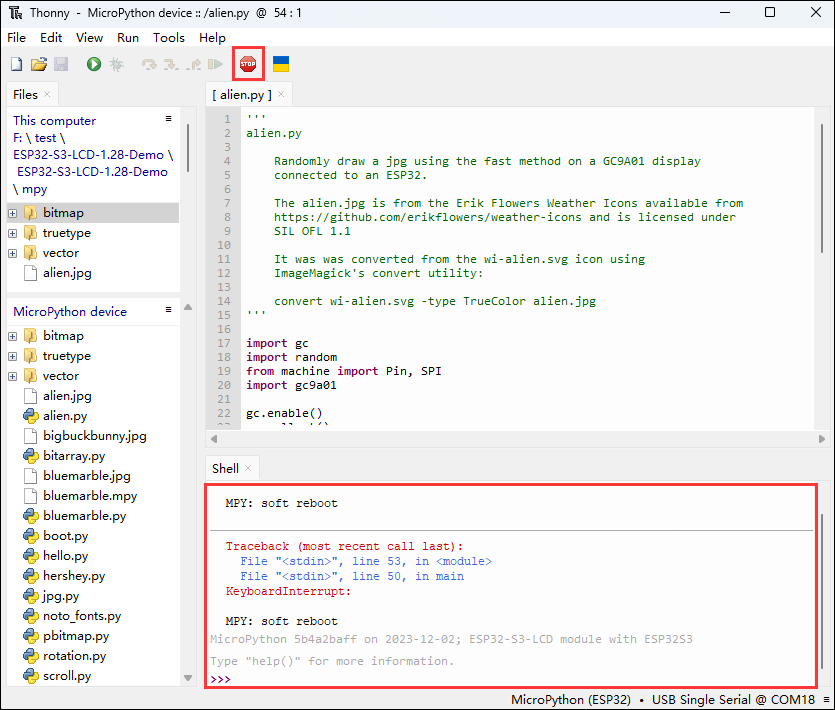Open the Tools menu
The width and height of the screenshot is (835, 710).
click(168, 37)
